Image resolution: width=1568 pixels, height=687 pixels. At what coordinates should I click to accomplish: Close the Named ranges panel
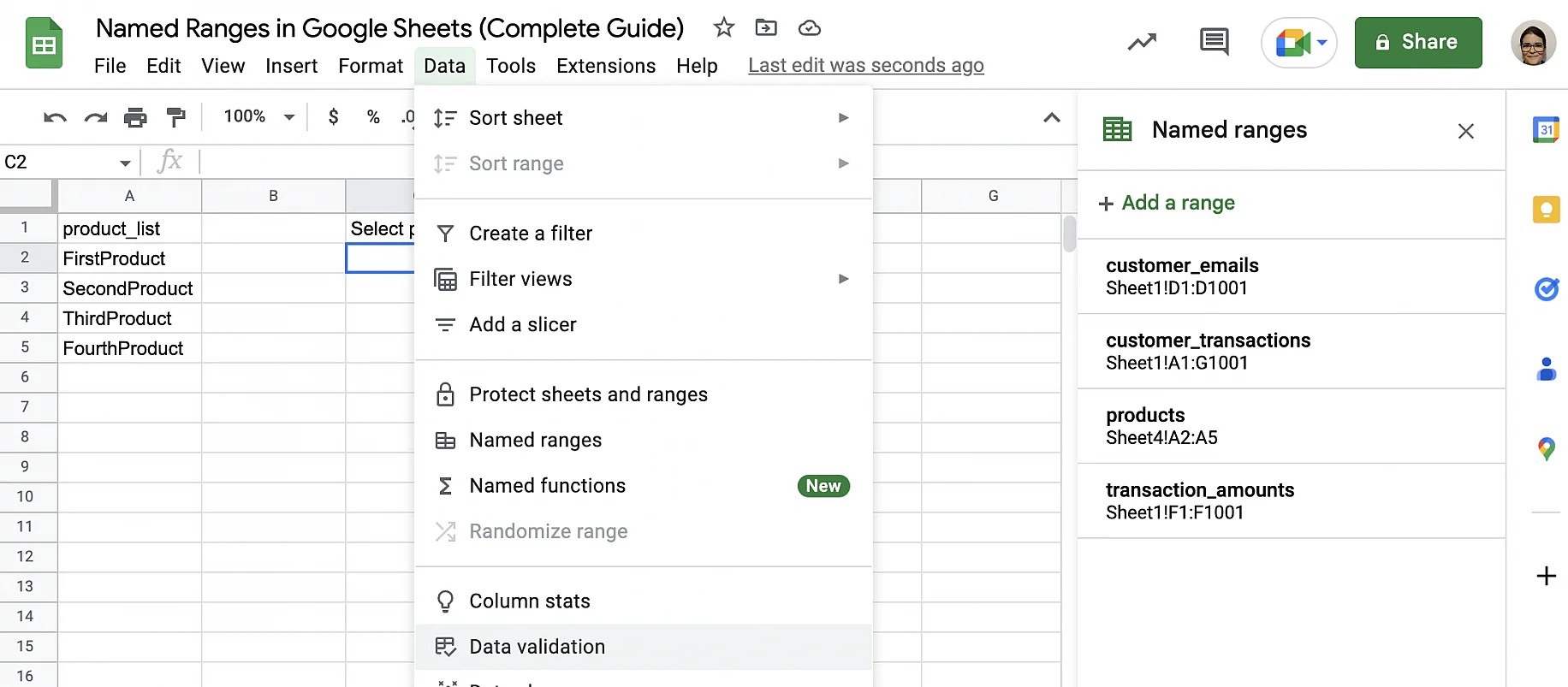[x=1465, y=131]
